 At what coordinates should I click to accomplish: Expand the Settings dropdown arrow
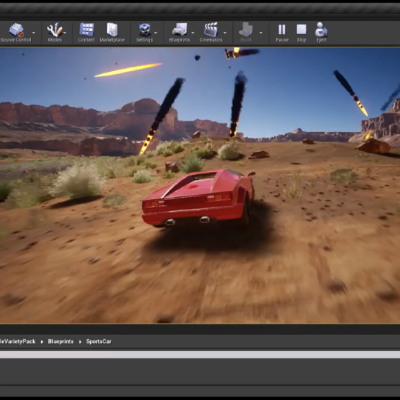tap(156, 33)
